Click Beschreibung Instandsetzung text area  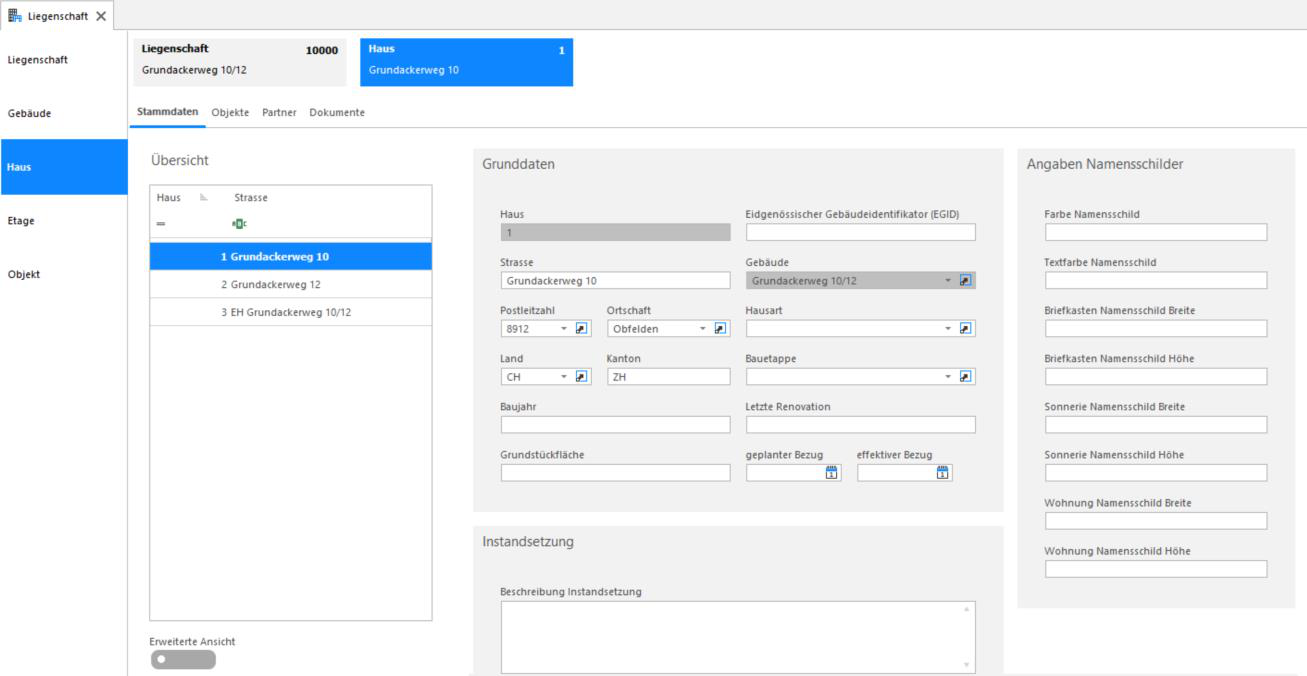[x=738, y=637]
